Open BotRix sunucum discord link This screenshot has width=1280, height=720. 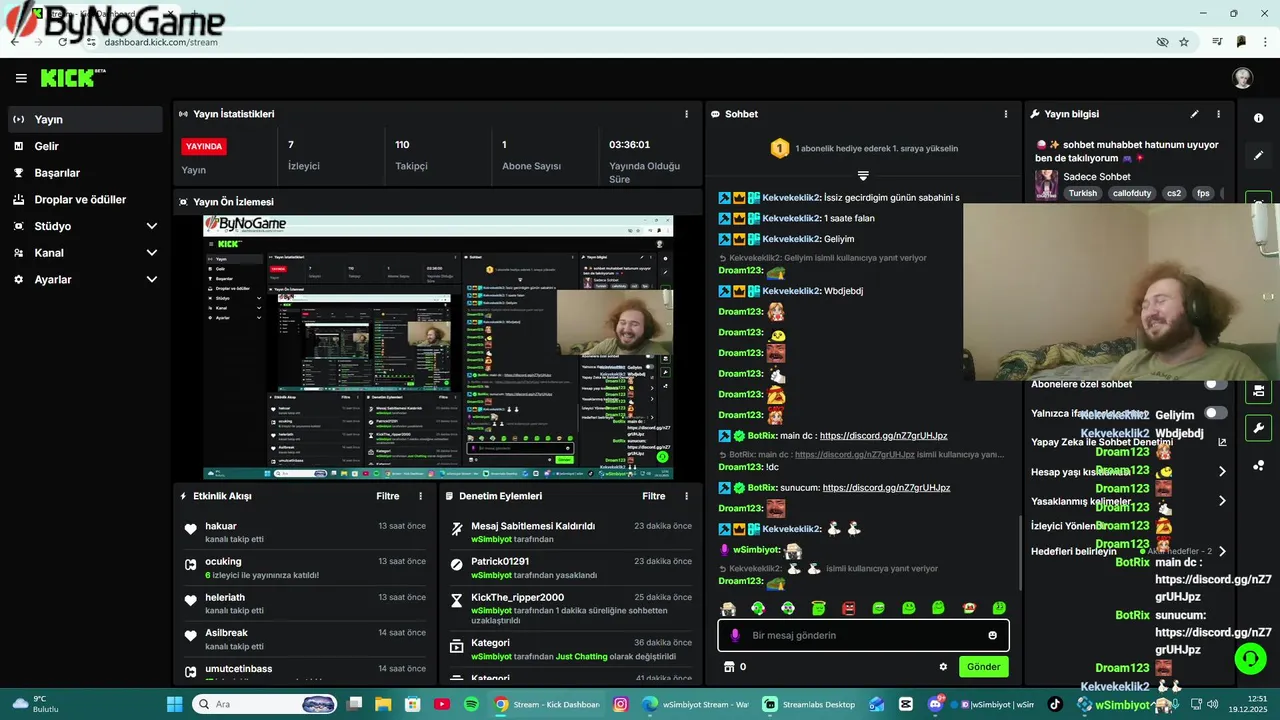pos(886,488)
